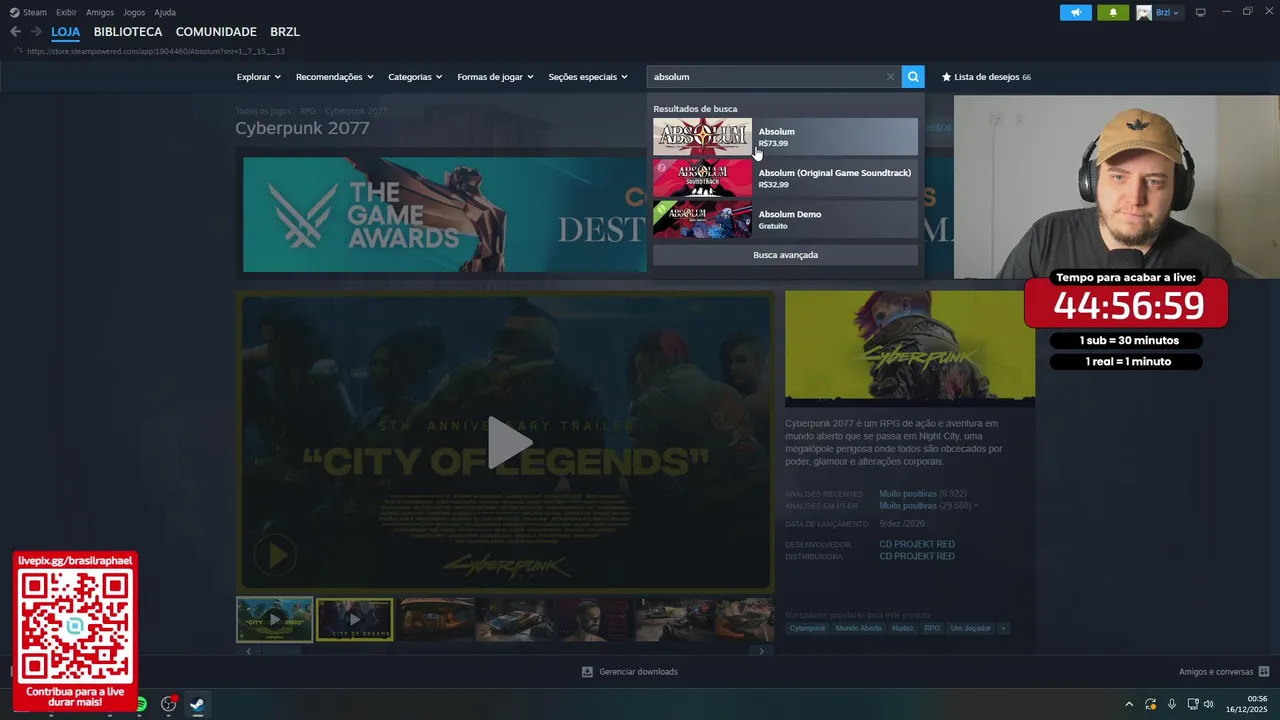Screen dimensions: 1280x720
Task: Click the Game Awards banner
Action: pyautogui.click(x=444, y=214)
